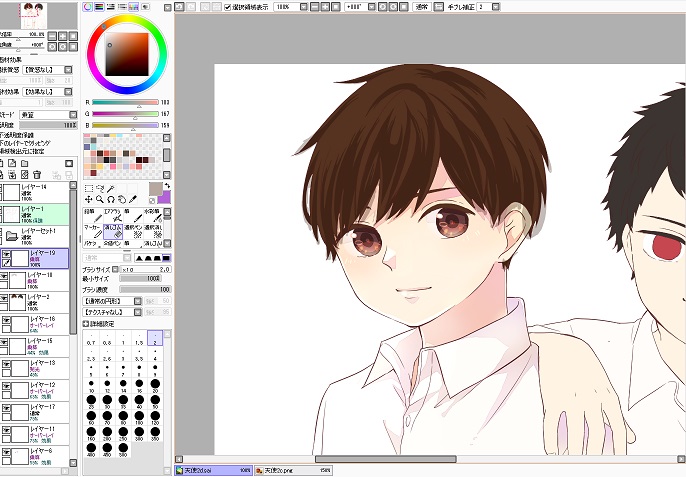Choose the marker (マーカー) tool
This screenshot has height=477, width=686.
point(93,231)
